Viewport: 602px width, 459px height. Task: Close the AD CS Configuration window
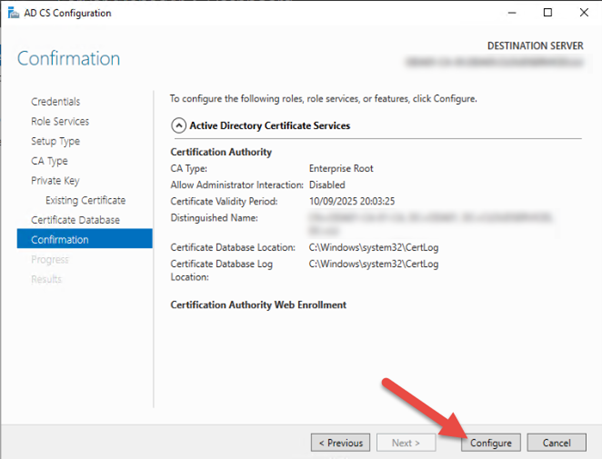584,13
